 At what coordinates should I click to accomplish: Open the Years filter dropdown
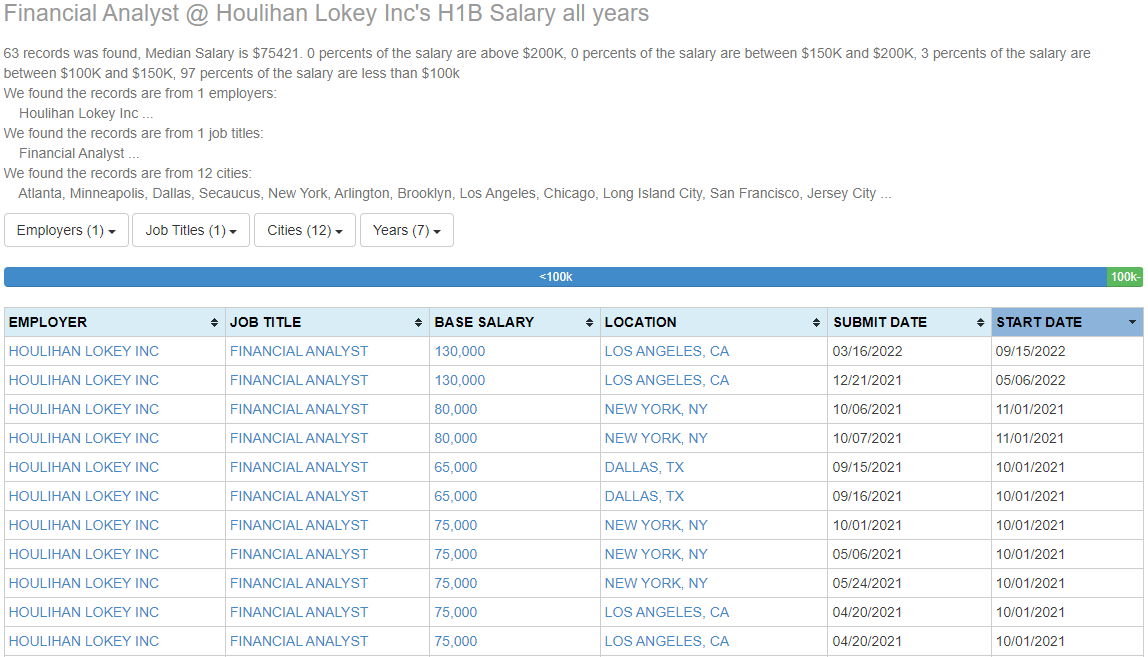[407, 230]
